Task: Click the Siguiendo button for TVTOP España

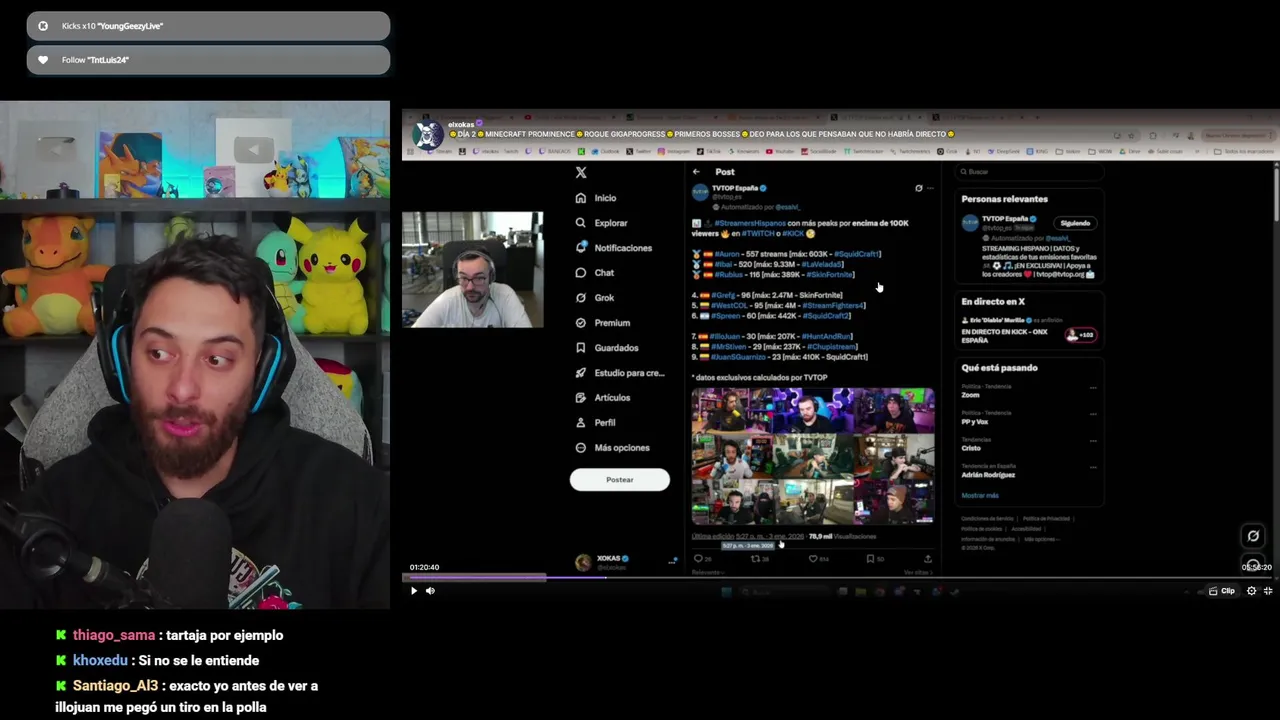Action: coord(1075,223)
